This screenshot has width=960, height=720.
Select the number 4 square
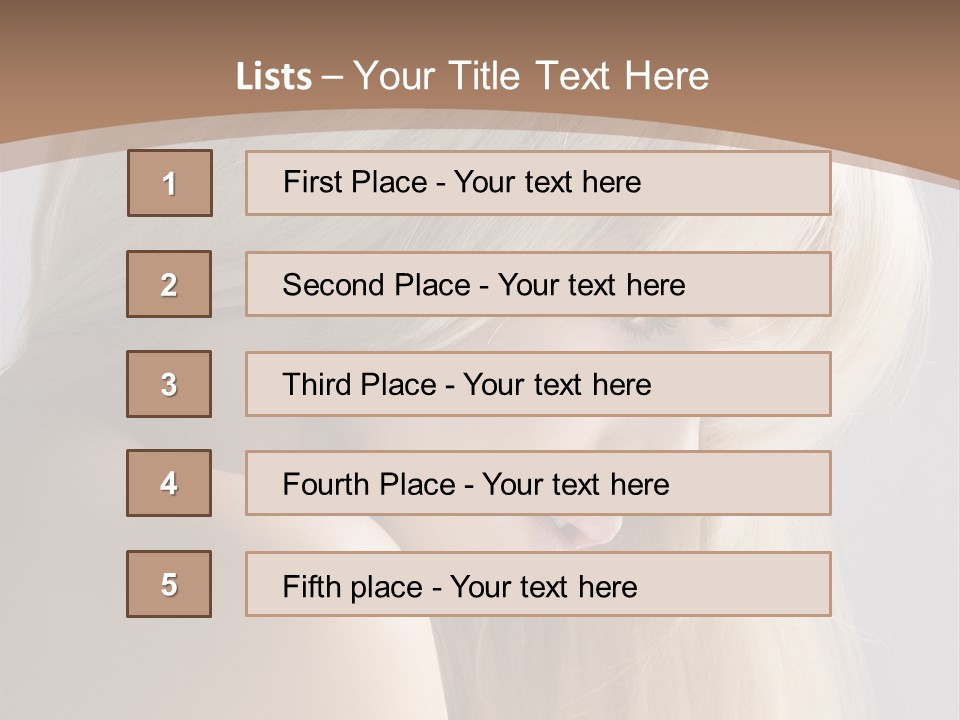[x=169, y=483]
